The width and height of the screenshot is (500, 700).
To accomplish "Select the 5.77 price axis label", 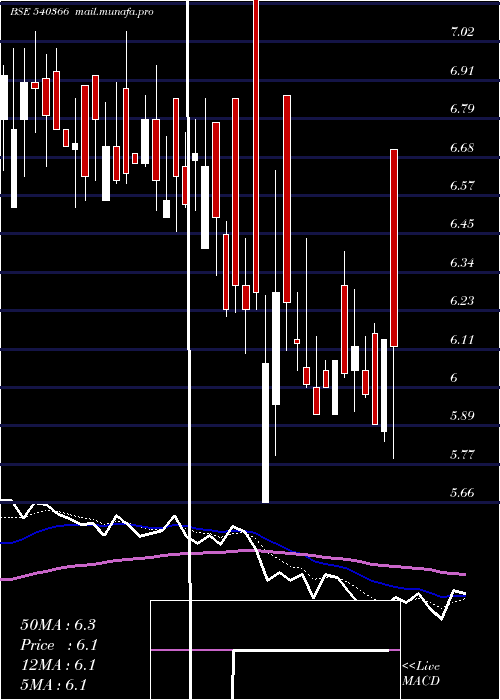I will 462,455.
